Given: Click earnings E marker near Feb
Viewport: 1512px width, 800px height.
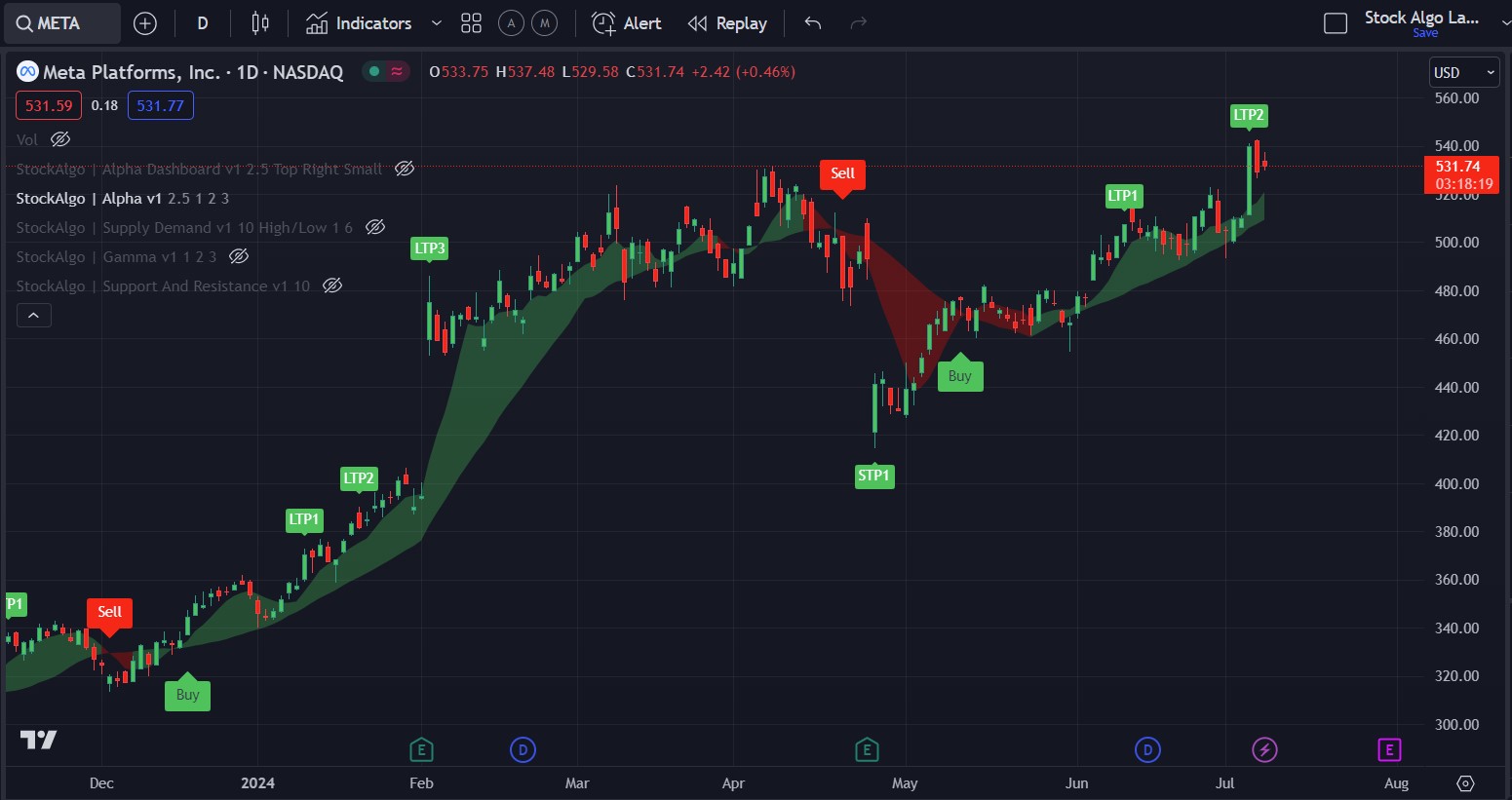Looking at the screenshot, I should [421, 749].
